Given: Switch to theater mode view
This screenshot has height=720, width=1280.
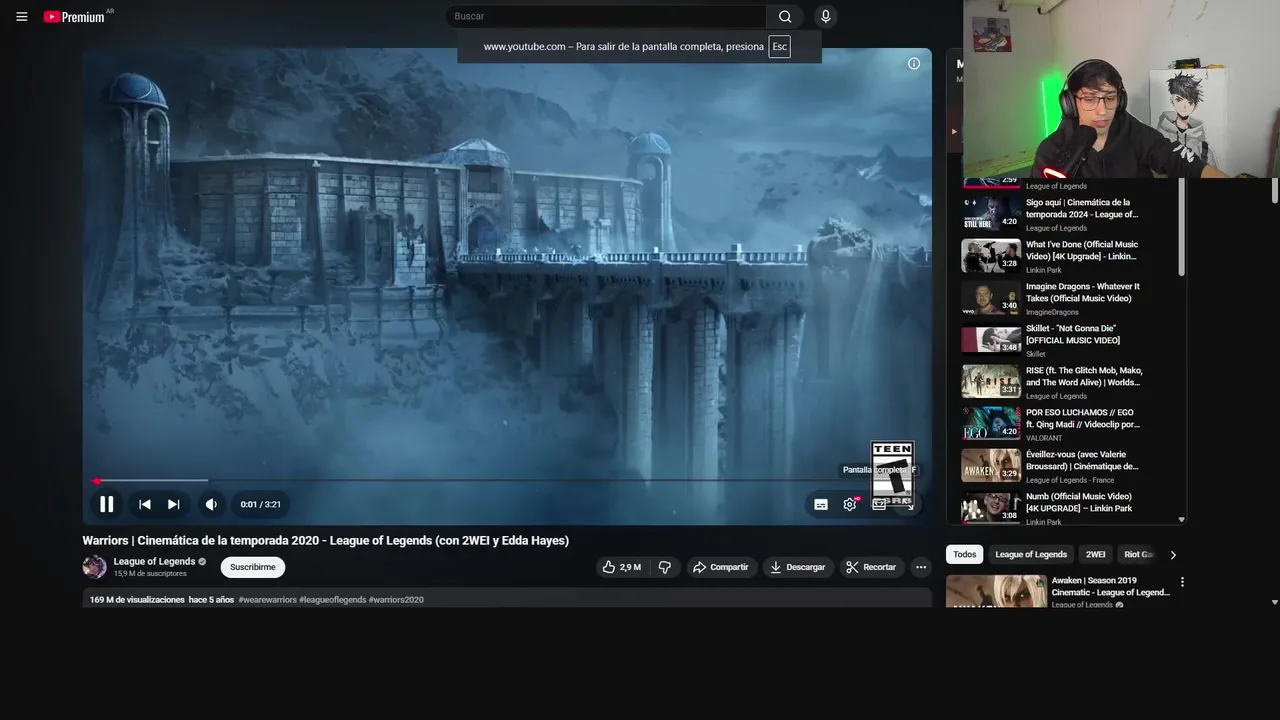Looking at the screenshot, I should click(879, 504).
